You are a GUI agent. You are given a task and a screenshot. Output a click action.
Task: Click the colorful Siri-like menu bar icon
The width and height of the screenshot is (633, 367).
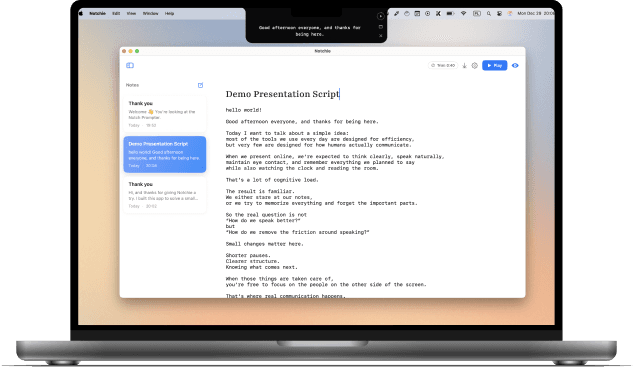pyautogui.click(x=510, y=13)
